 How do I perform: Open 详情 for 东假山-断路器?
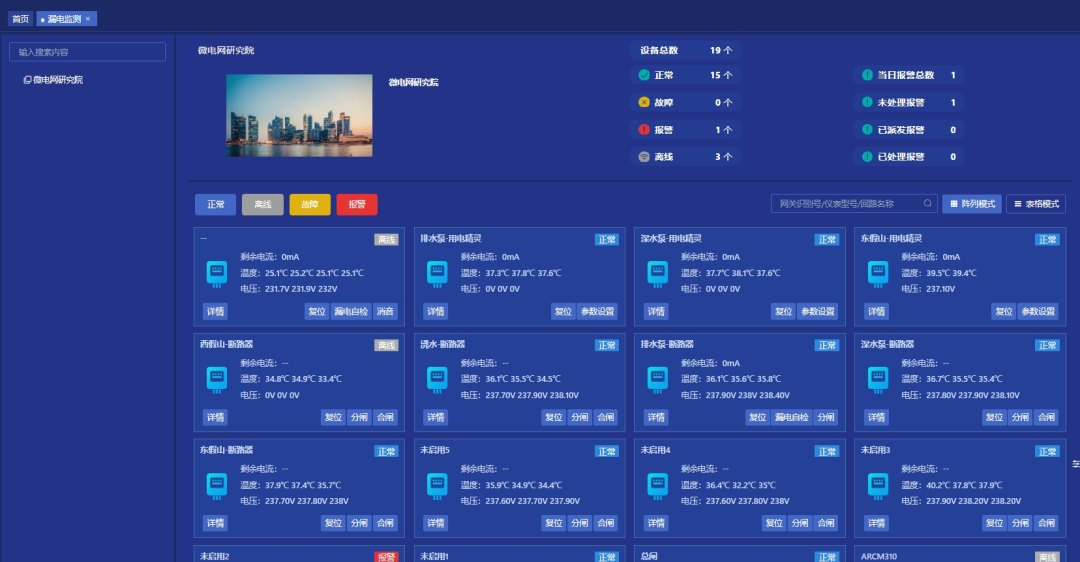pos(216,523)
